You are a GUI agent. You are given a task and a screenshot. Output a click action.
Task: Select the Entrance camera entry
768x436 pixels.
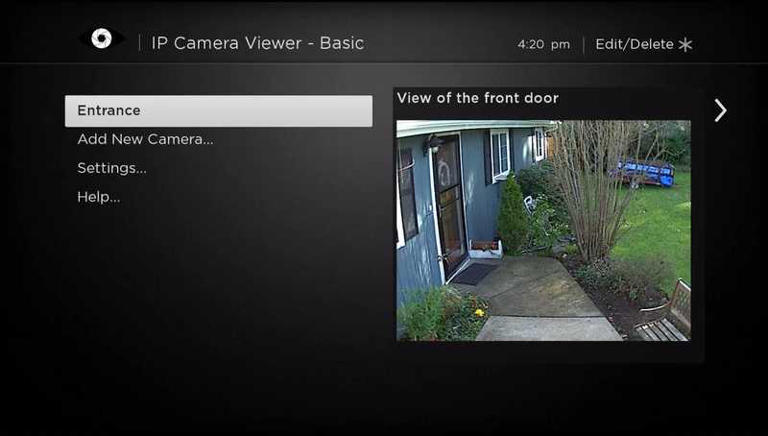[x=218, y=111]
